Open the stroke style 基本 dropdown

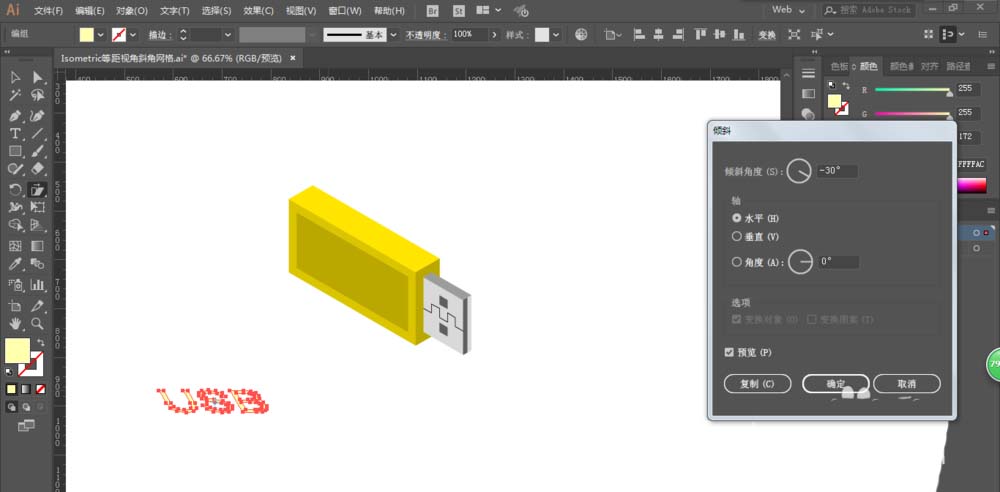(393, 34)
